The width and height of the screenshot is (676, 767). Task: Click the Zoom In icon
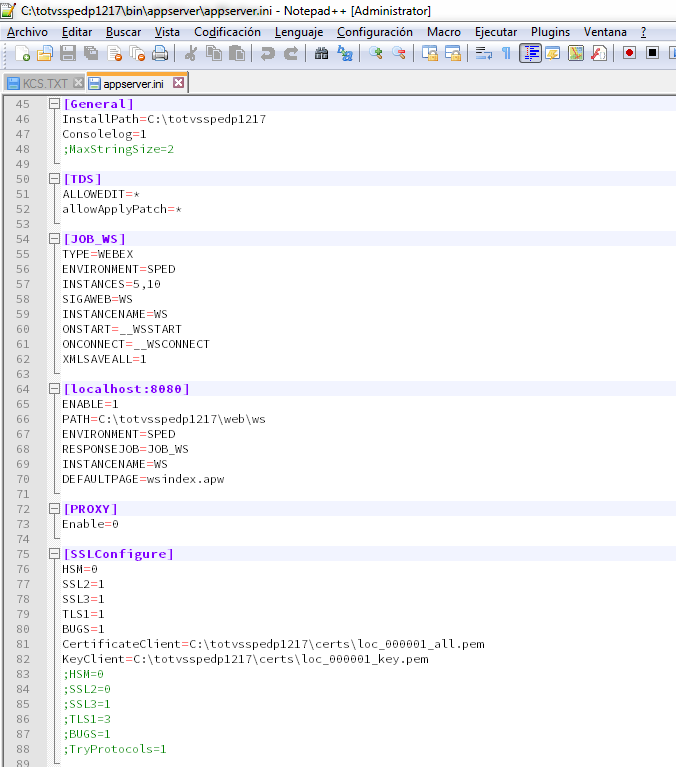tap(376, 53)
